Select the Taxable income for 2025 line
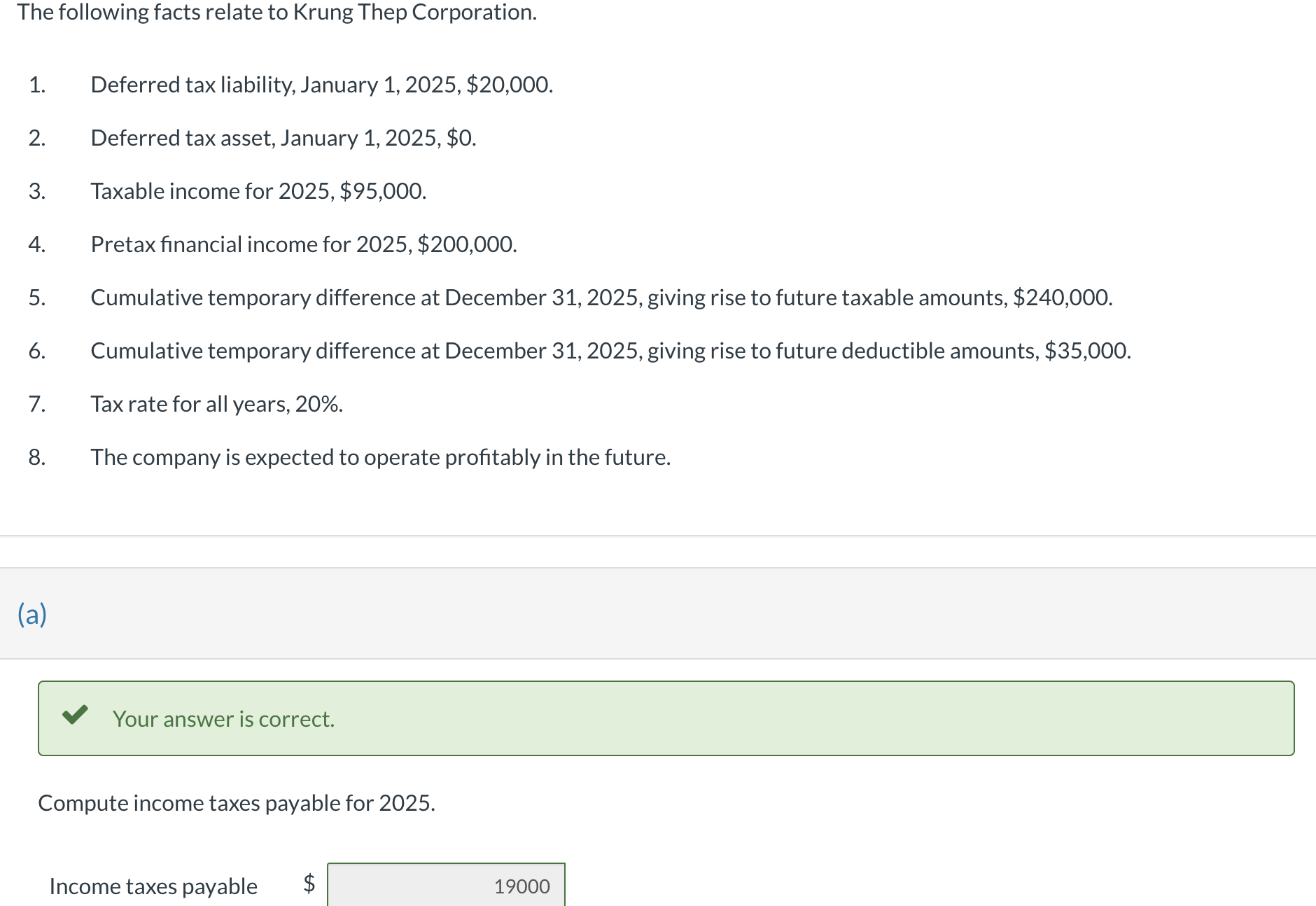 click(x=258, y=191)
